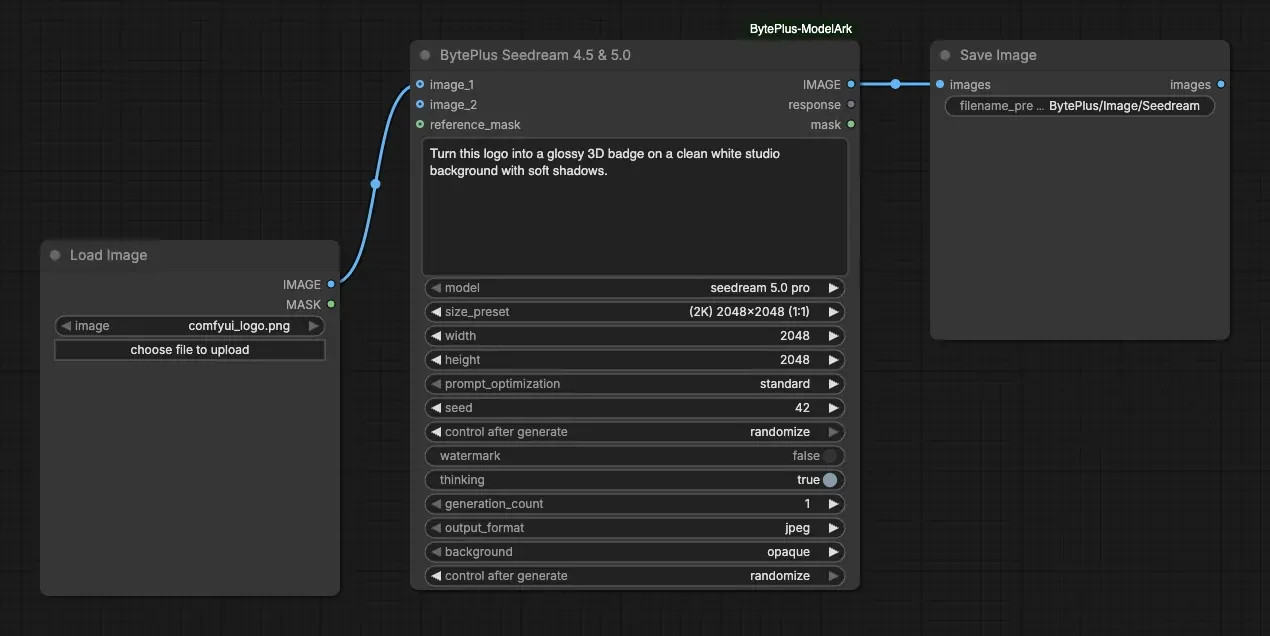Click previous arrow on image file selector

pos(66,326)
